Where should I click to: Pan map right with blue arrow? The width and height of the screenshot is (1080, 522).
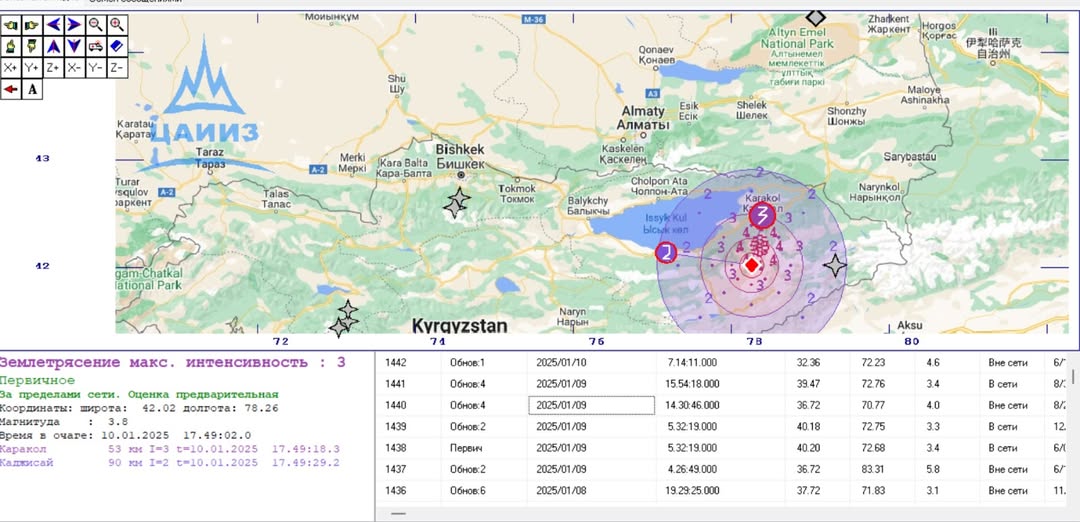(x=74, y=24)
